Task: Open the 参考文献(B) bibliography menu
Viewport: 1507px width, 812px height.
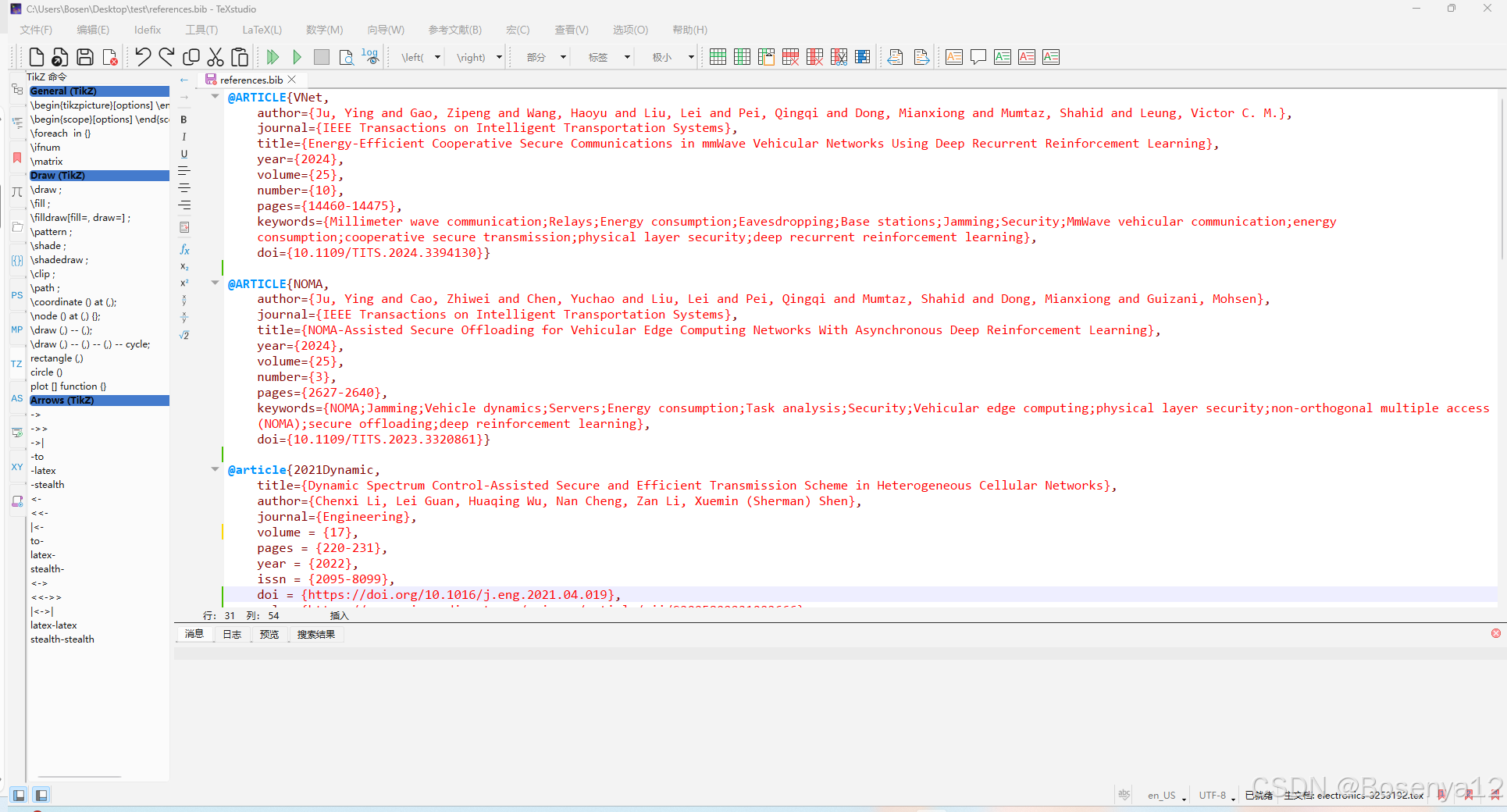Action: [455, 30]
